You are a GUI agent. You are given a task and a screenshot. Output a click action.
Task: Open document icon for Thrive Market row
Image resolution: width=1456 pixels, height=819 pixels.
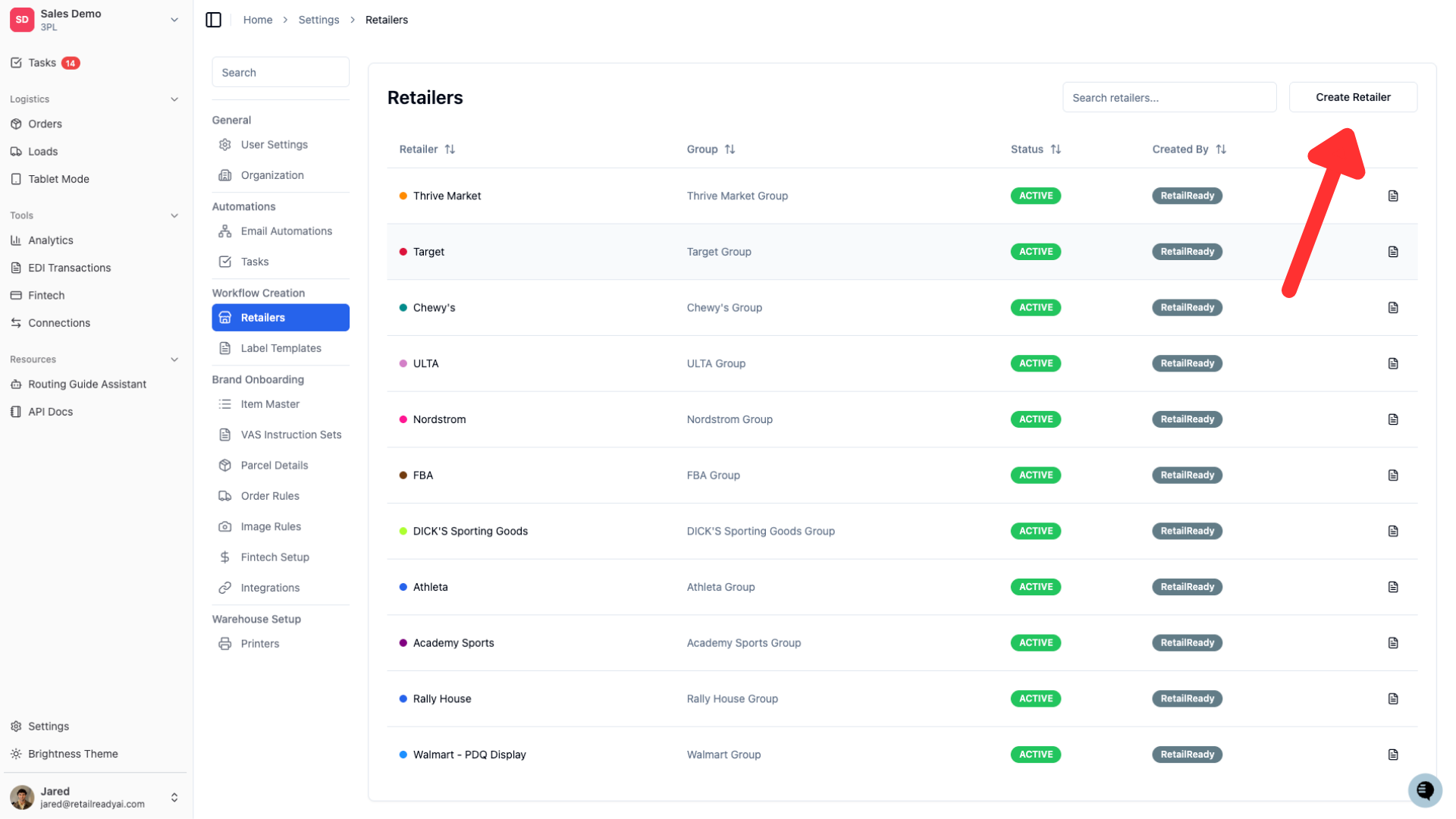tap(1393, 196)
